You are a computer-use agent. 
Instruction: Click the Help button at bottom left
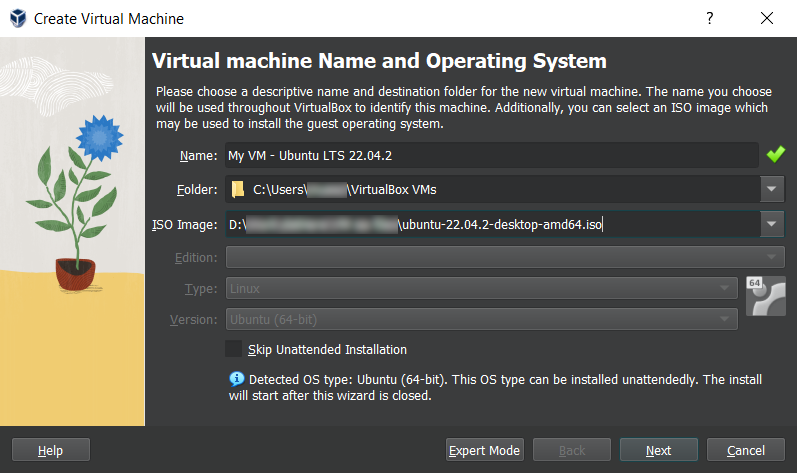pos(50,451)
